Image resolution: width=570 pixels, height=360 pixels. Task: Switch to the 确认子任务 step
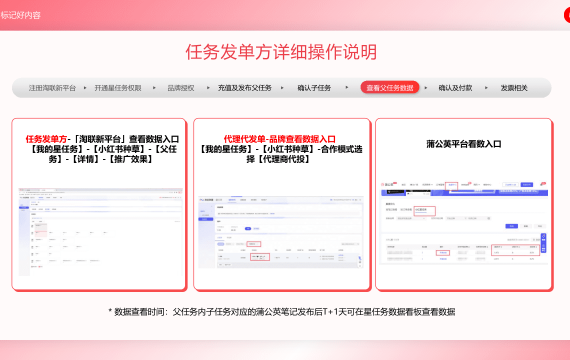tap(314, 88)
